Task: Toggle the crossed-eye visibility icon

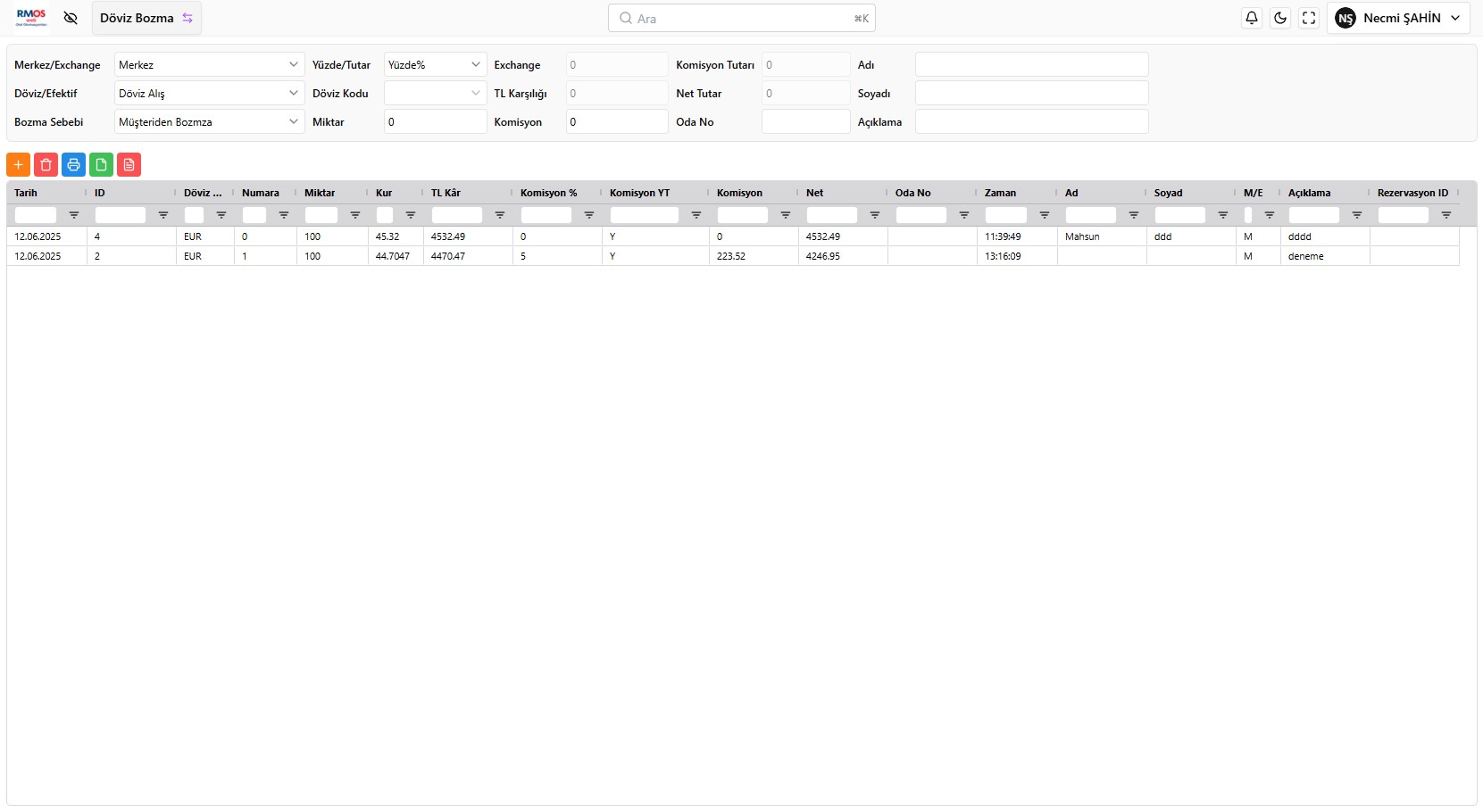Action: click(71, 18)
